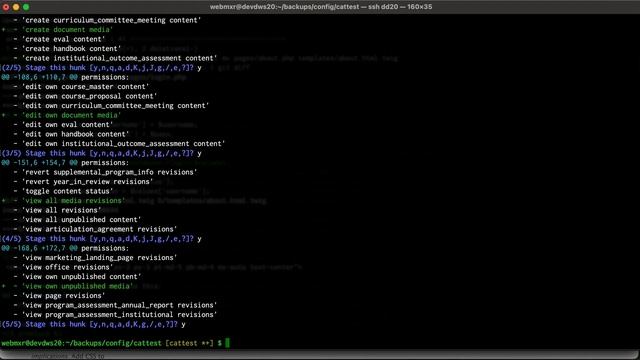Click line 'edit own curriculum_committee_meeting content'
Viewport: 640px width, 360px height.
coord(111,106)
